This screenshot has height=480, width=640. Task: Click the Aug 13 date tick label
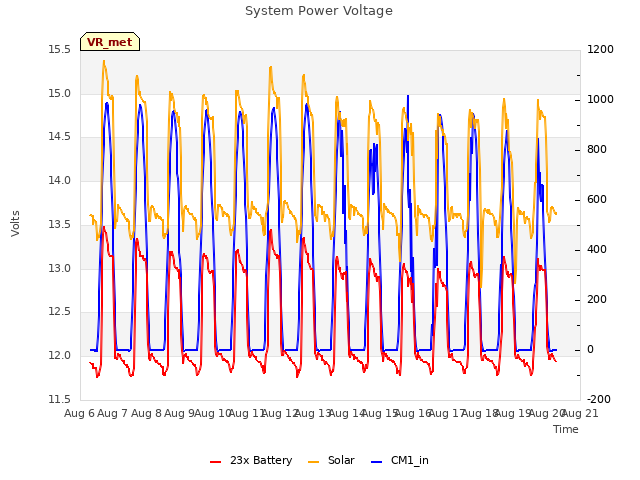313,413
